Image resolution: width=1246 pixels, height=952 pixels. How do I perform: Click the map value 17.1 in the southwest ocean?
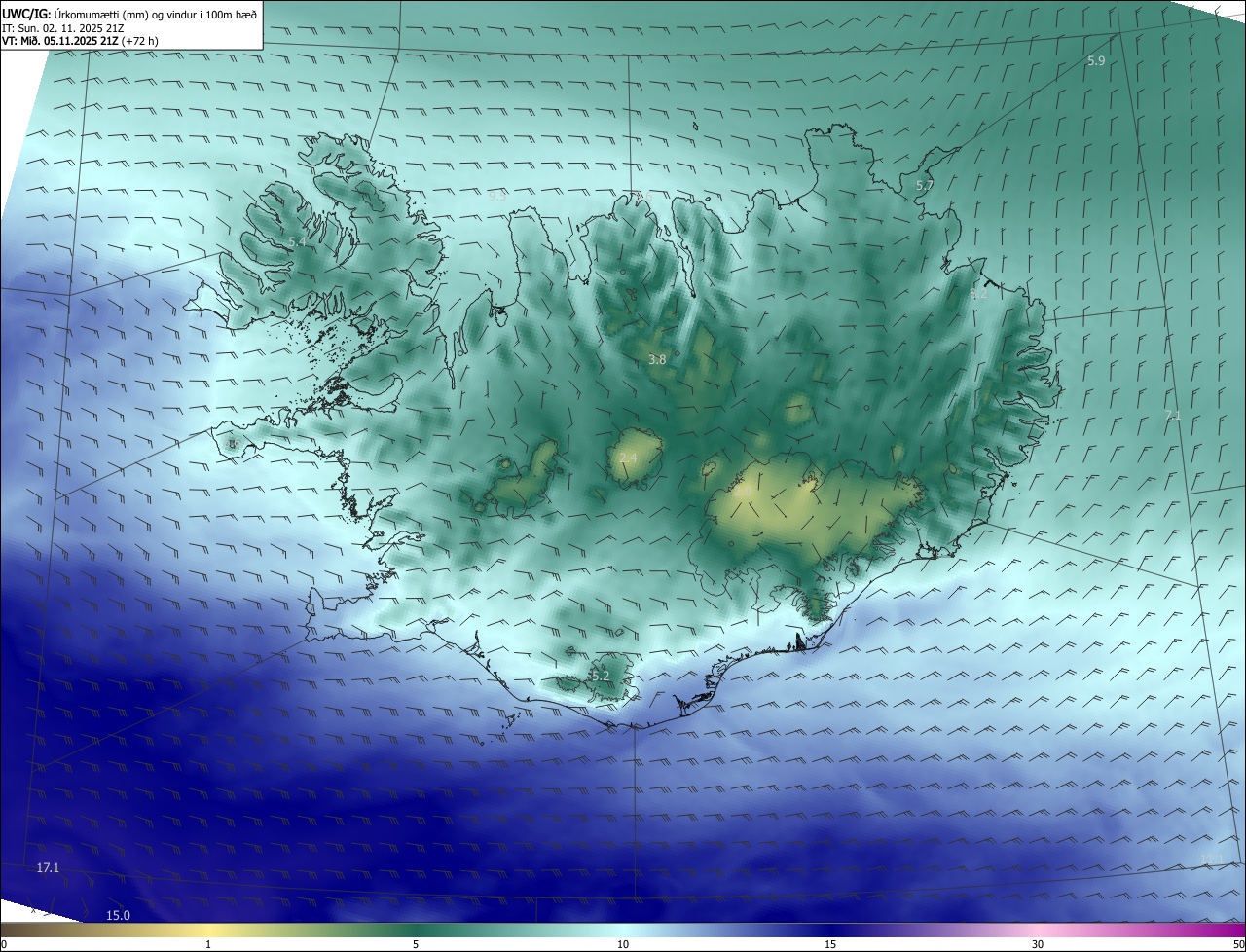pos(48,867)
